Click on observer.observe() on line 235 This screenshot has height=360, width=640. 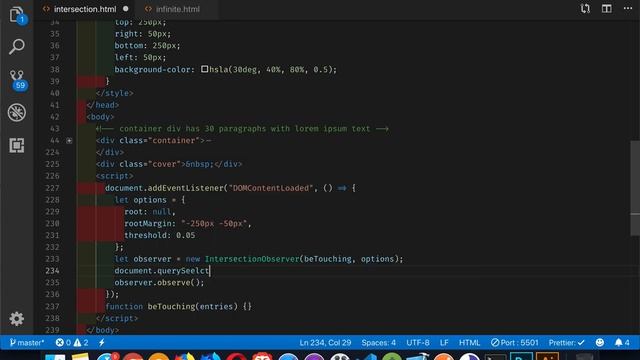click(159, 282)
